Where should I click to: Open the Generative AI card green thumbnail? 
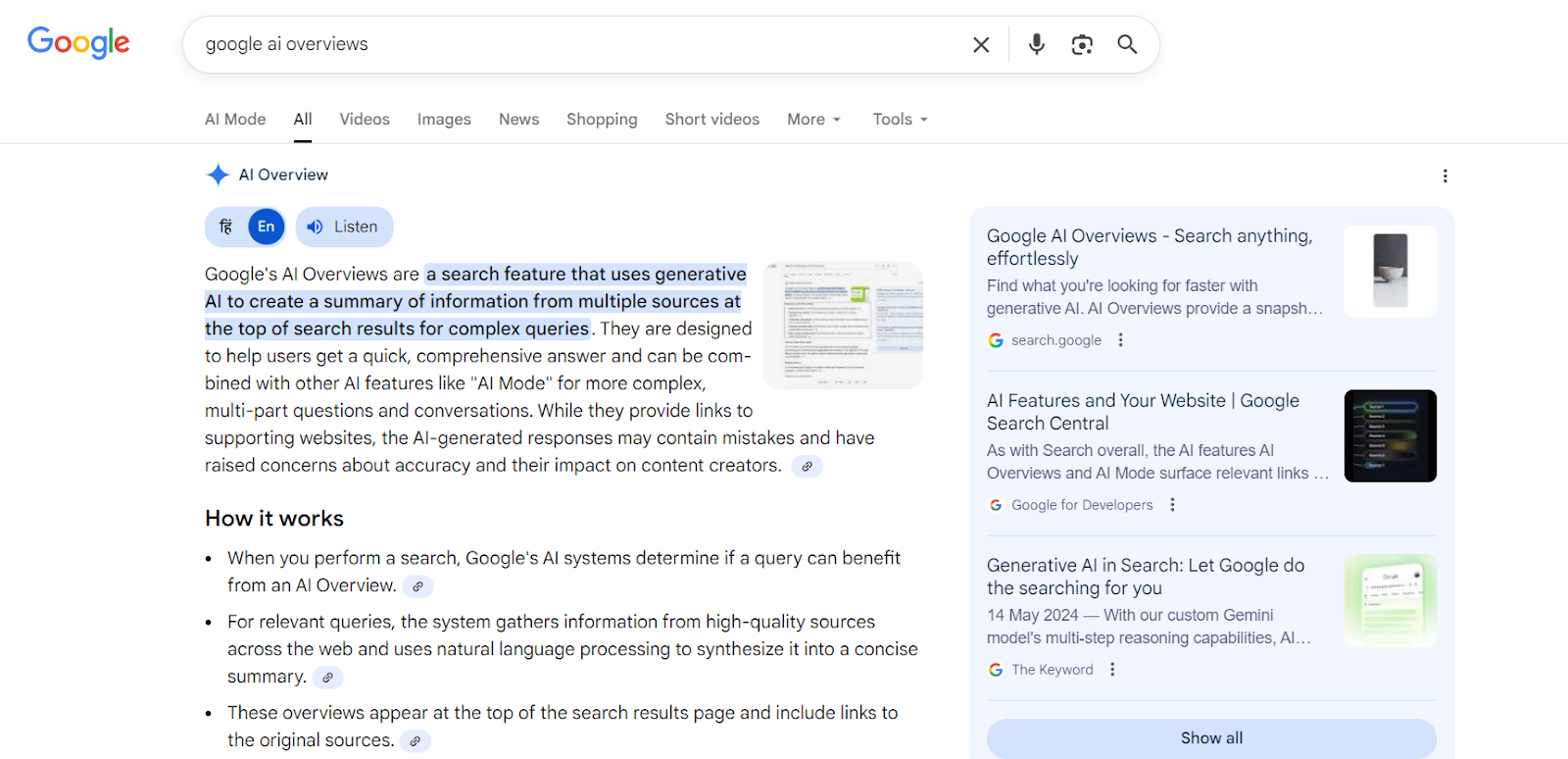(x=1390, y=600)
